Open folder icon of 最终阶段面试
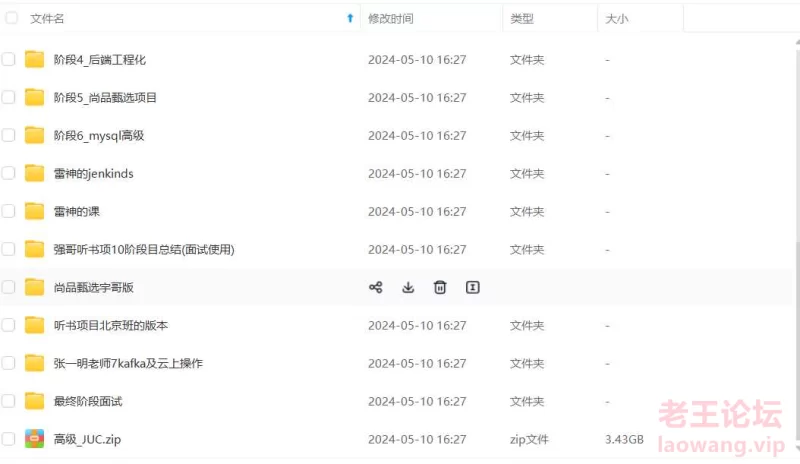Screen dimensions: 800x464 coord(34,401)
